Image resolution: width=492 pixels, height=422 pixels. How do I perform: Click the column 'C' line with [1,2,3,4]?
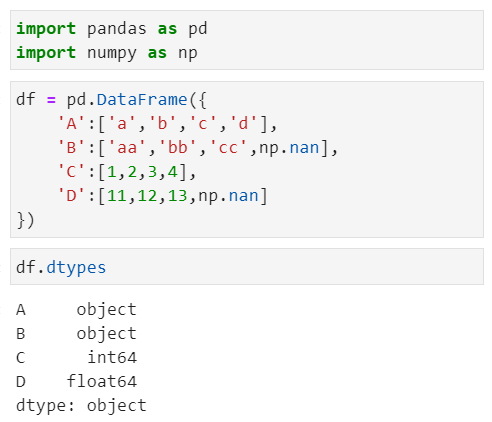(x=127, y=172)
